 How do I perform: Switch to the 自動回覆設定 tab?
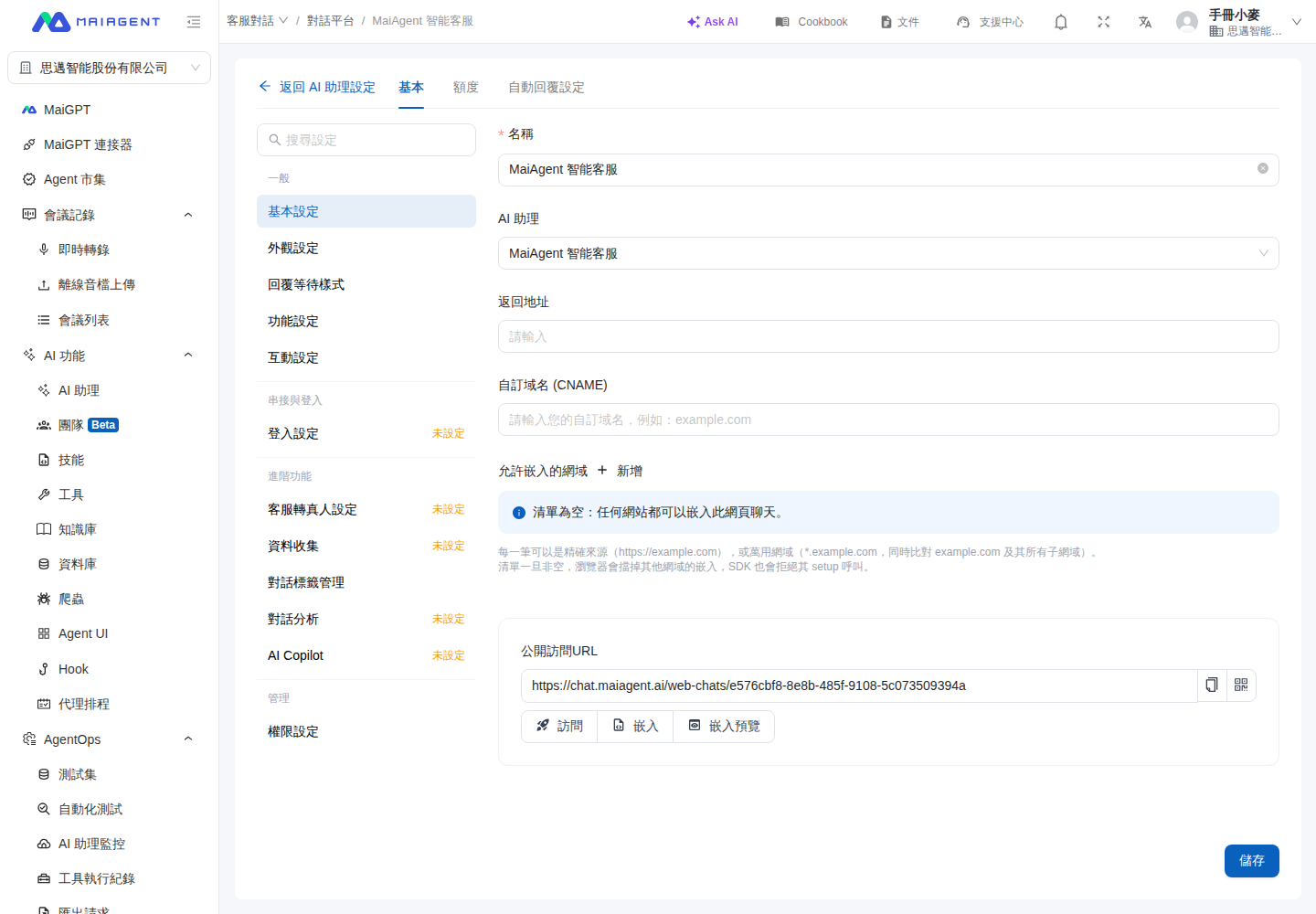tap(547, 87)
